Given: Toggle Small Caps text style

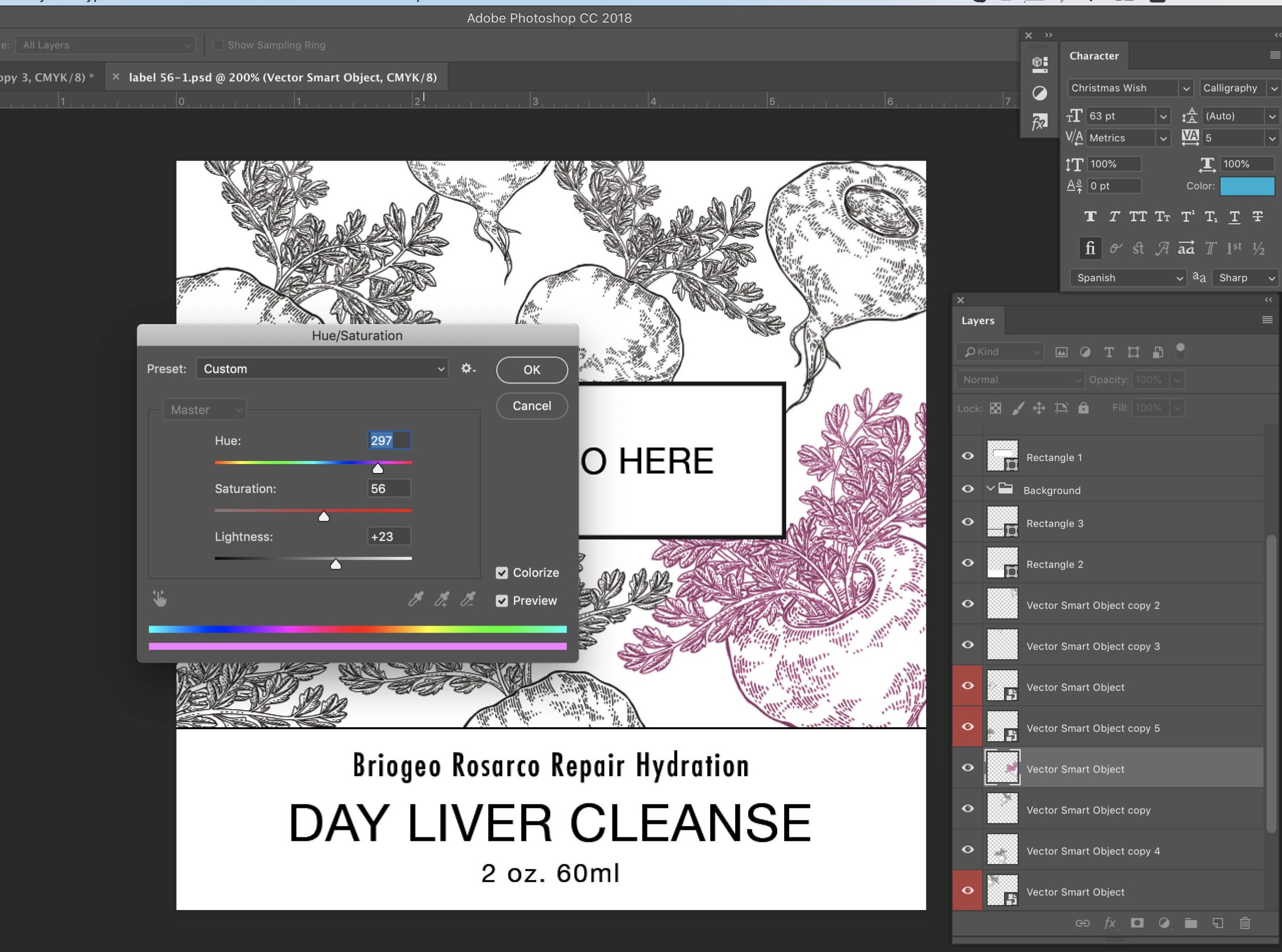Looking at the screenshot, I should pos(1162,217).
